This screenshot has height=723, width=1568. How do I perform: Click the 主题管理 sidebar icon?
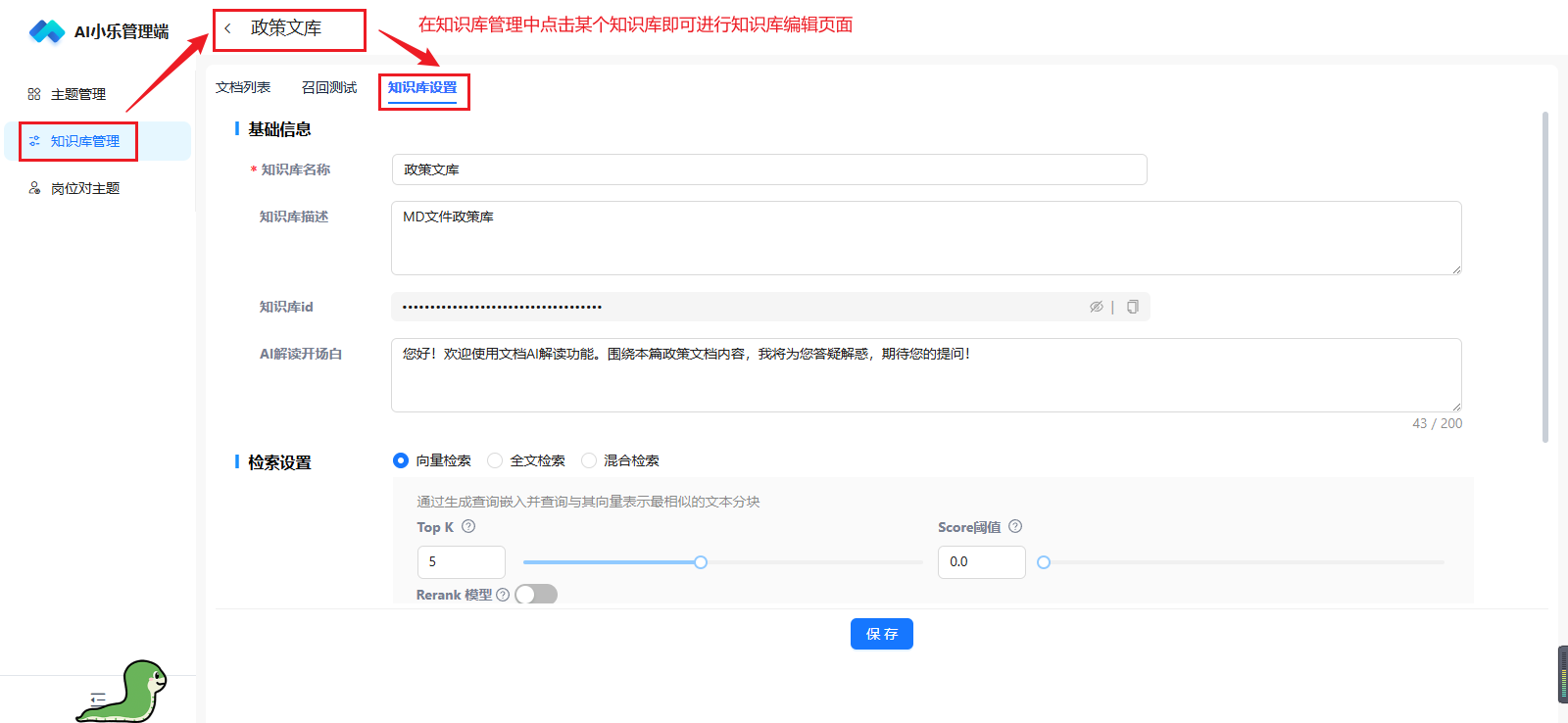click(34, 94)
